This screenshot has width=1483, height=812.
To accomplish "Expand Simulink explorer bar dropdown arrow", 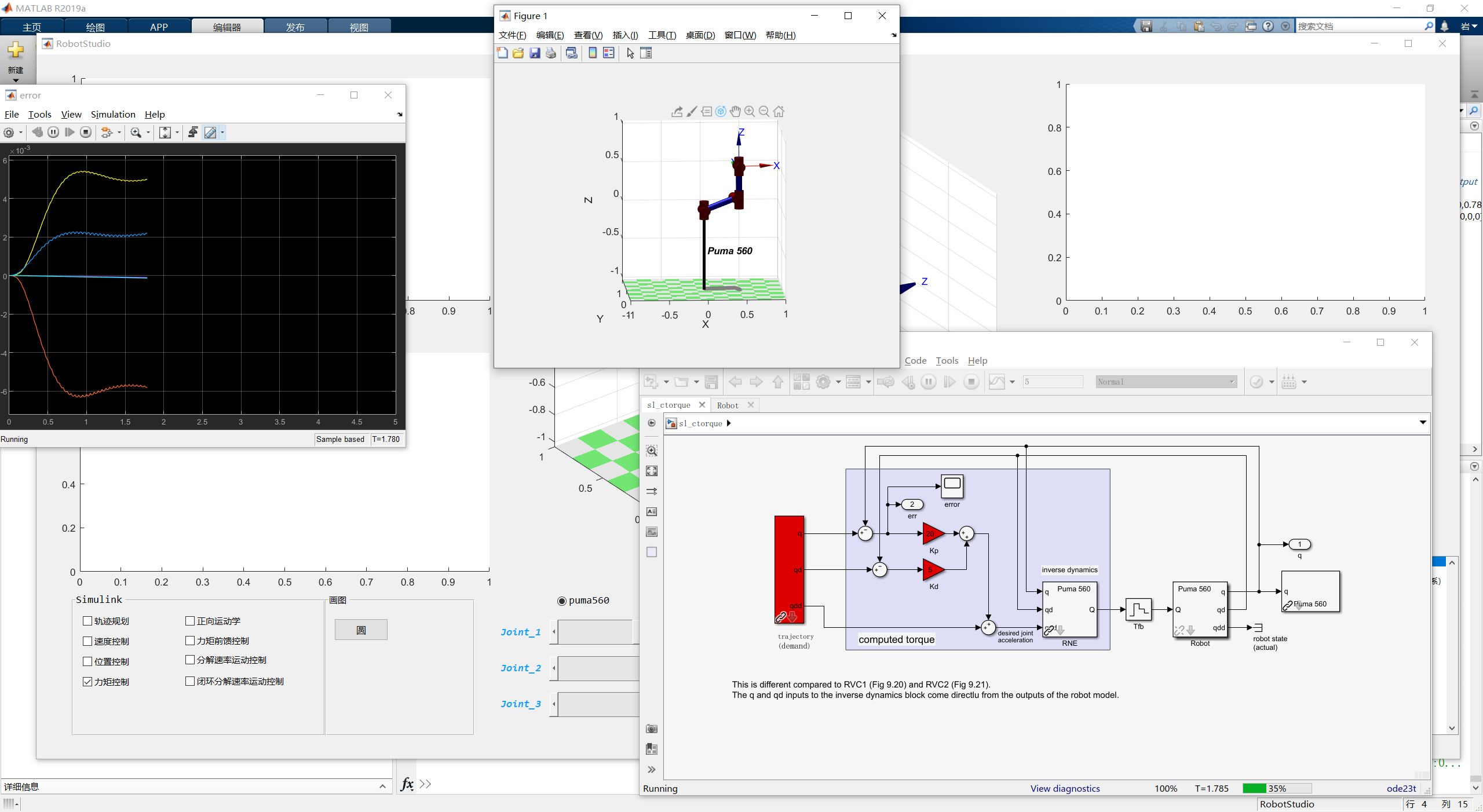I will point(1423,422).
